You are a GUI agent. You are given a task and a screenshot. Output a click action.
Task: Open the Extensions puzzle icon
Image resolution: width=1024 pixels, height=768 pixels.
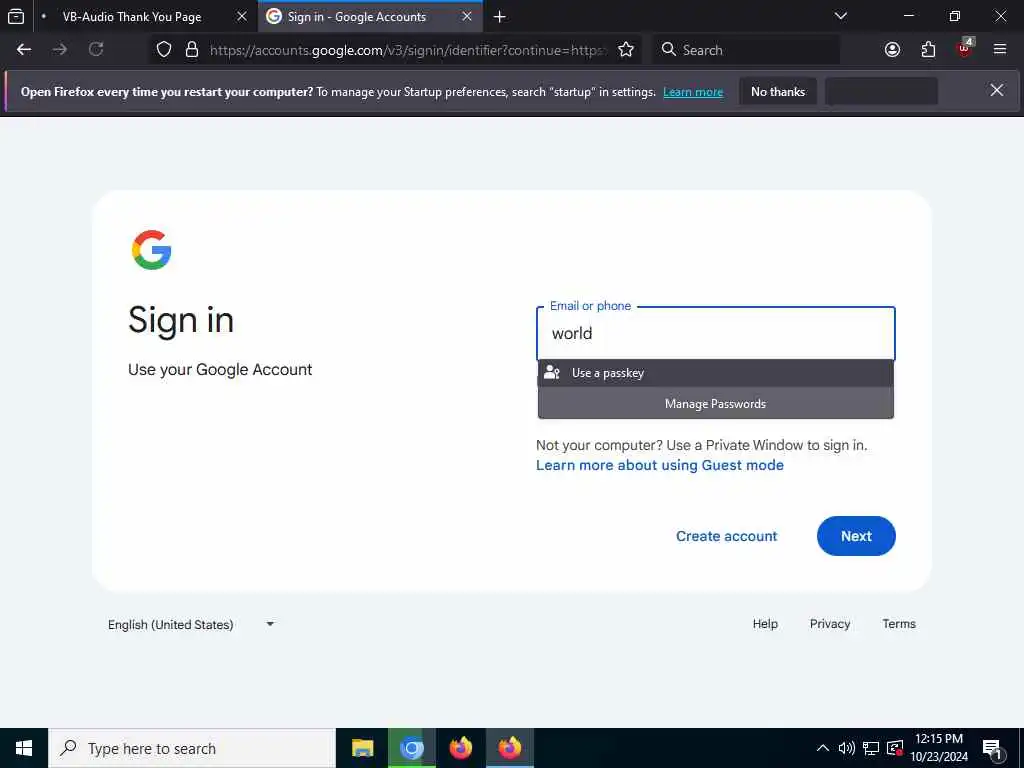(x=929, y=50)
